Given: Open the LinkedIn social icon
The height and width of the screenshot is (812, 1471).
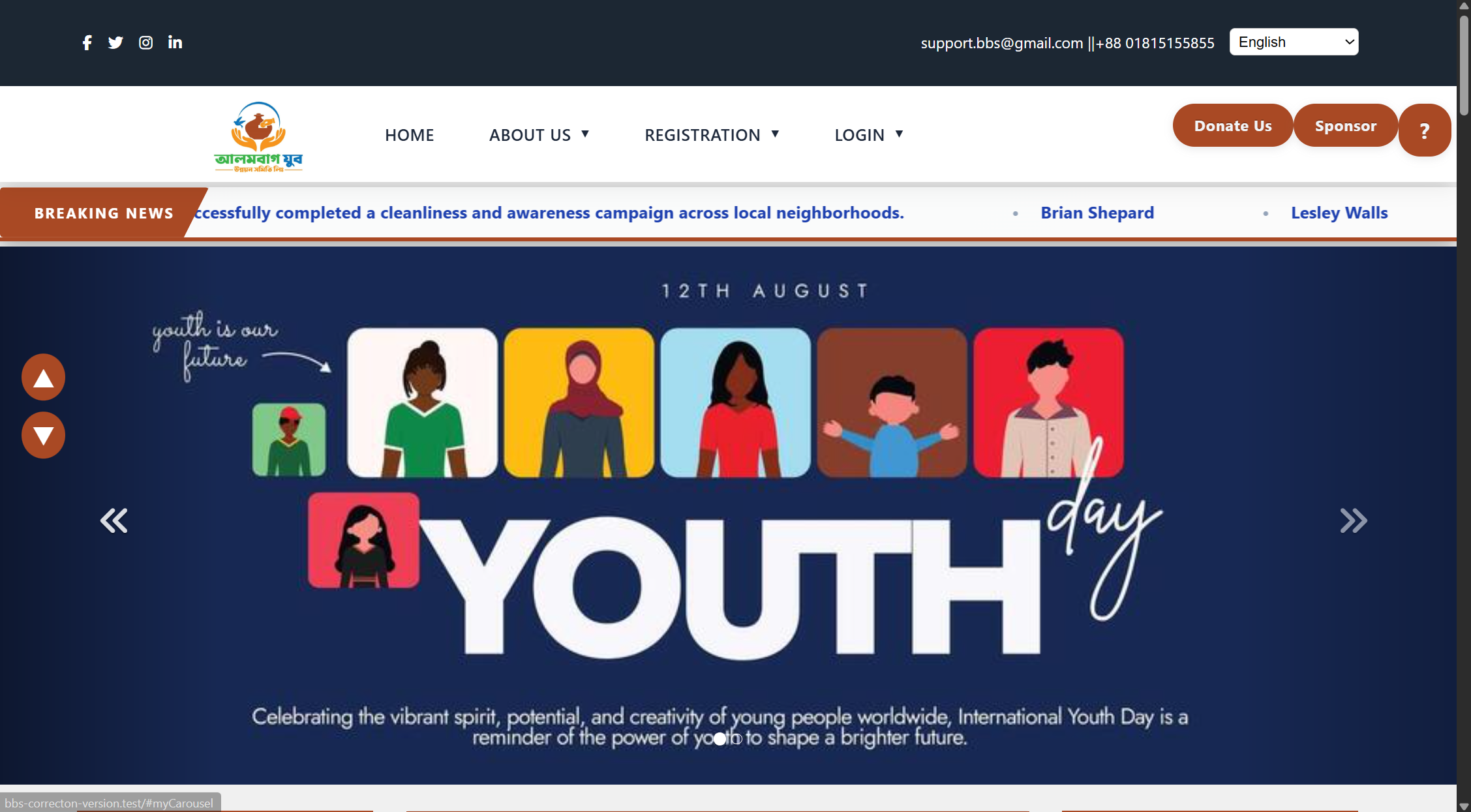Looking at the screenshot, I should click(175, 42).
